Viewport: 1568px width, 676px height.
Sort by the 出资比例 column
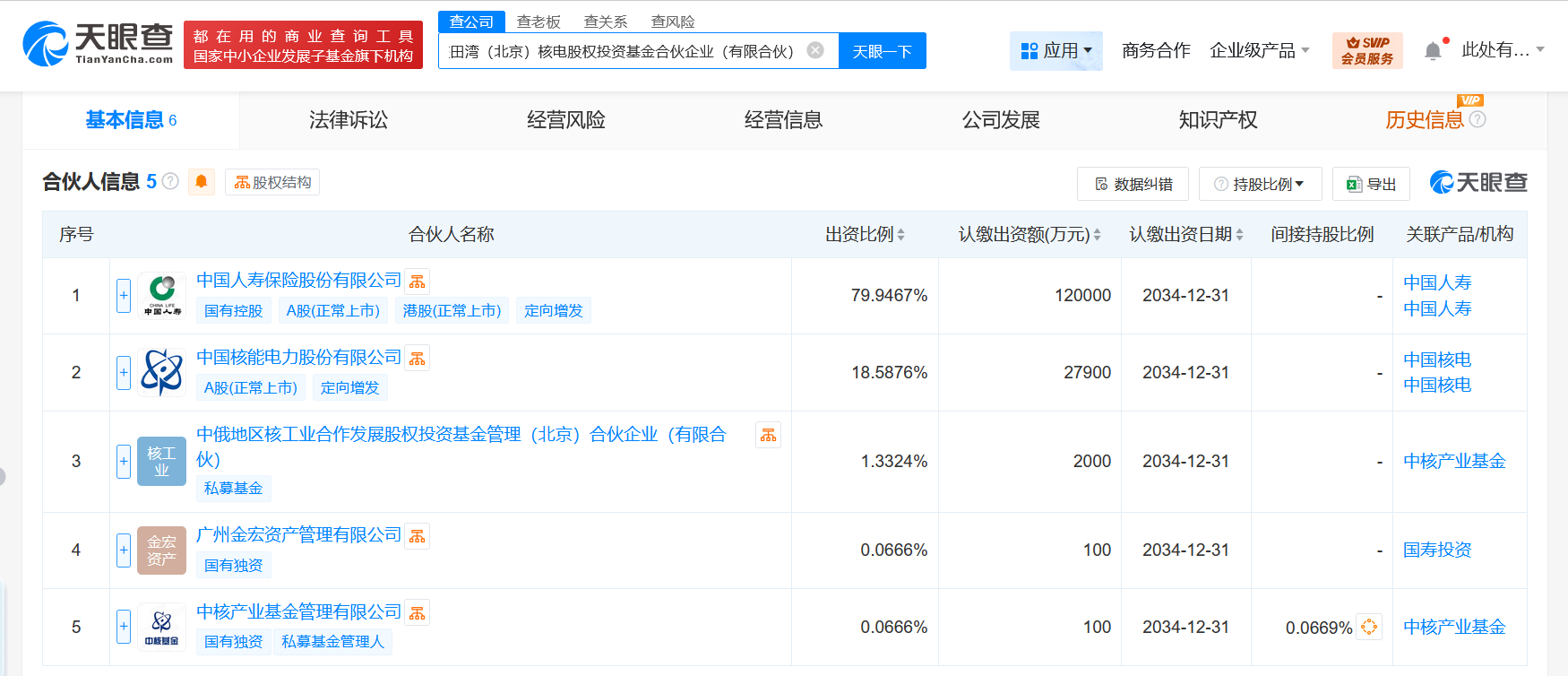tap(865, 234)
